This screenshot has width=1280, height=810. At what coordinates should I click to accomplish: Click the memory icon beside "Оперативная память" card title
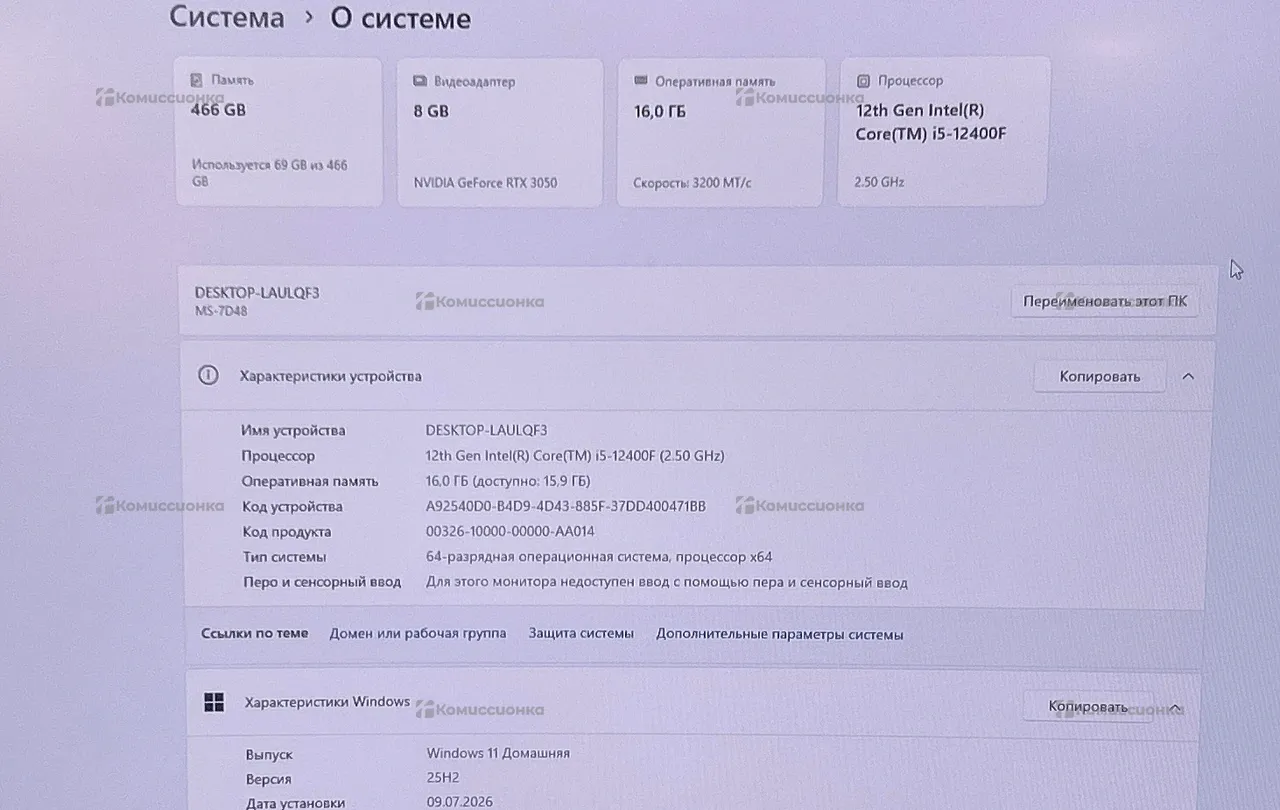(x=640, y=81)
